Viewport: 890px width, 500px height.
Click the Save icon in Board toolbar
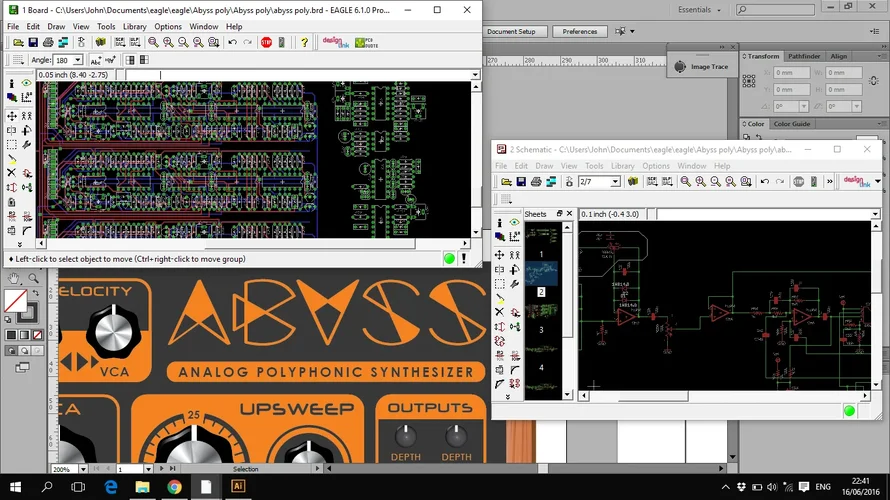tap(33, 43)
